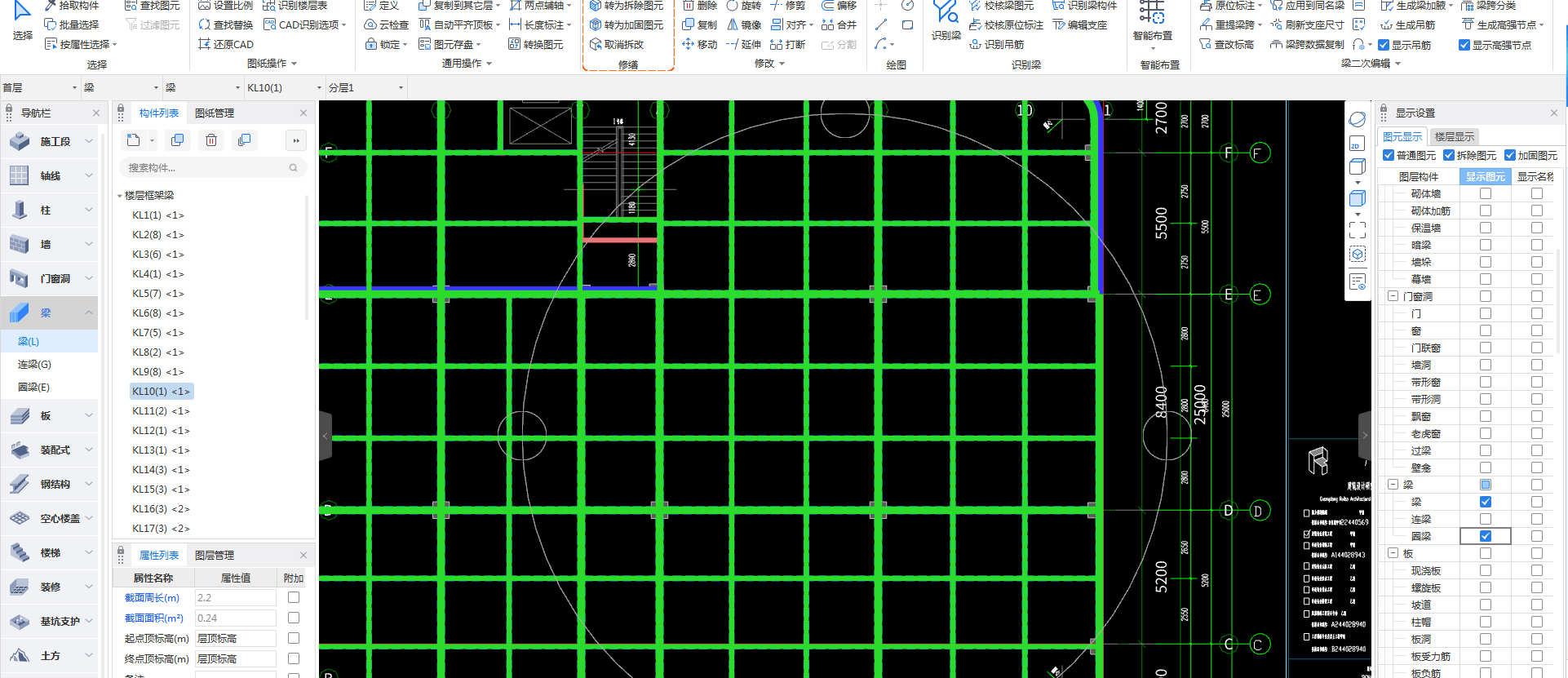1568x678 pixels.
Task: Select the line drawing tool
Action: [x=881, y=24]
